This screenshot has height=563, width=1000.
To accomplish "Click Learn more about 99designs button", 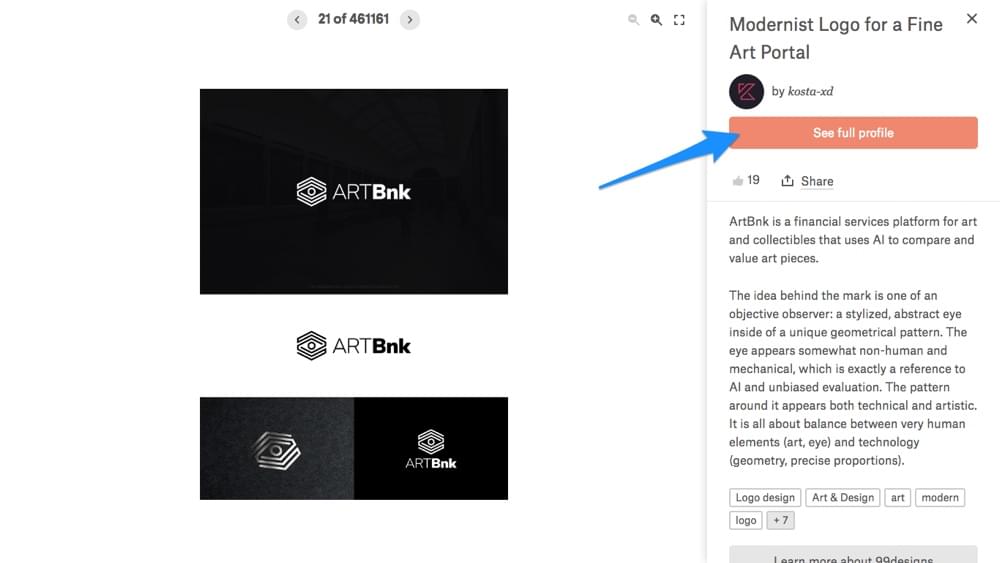I will [x=853, y=554].
